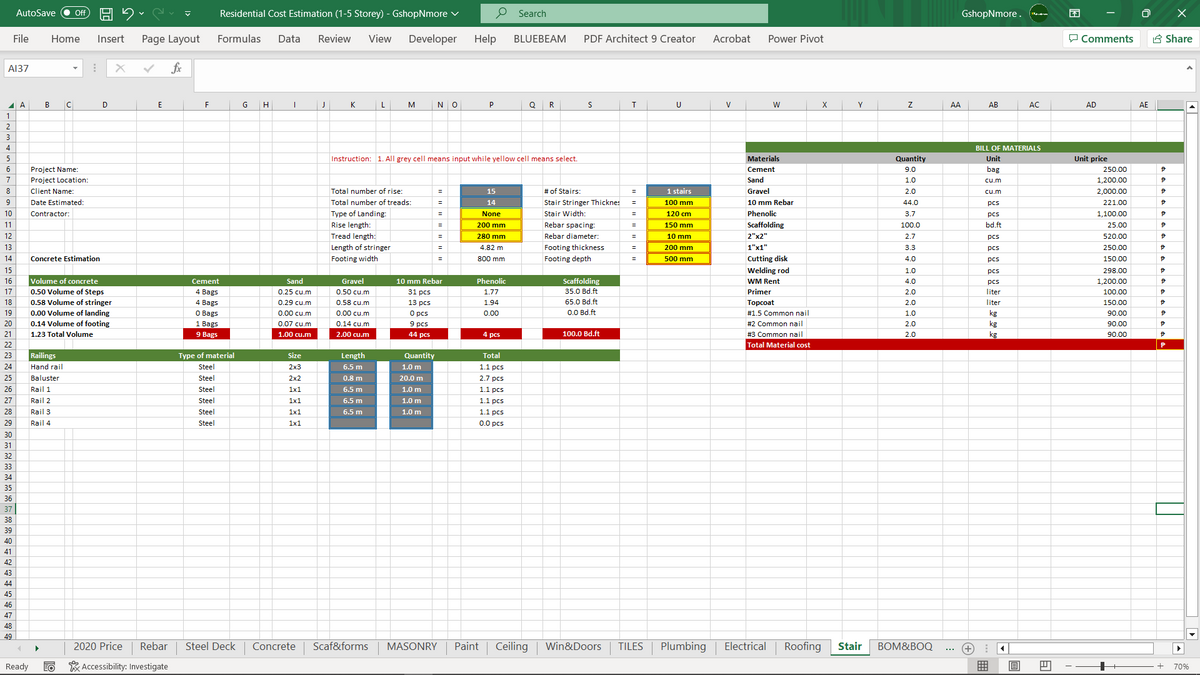Open the Page Layout ribbon tab
The height and width of the screenshot is (675, 1200).
171,39
